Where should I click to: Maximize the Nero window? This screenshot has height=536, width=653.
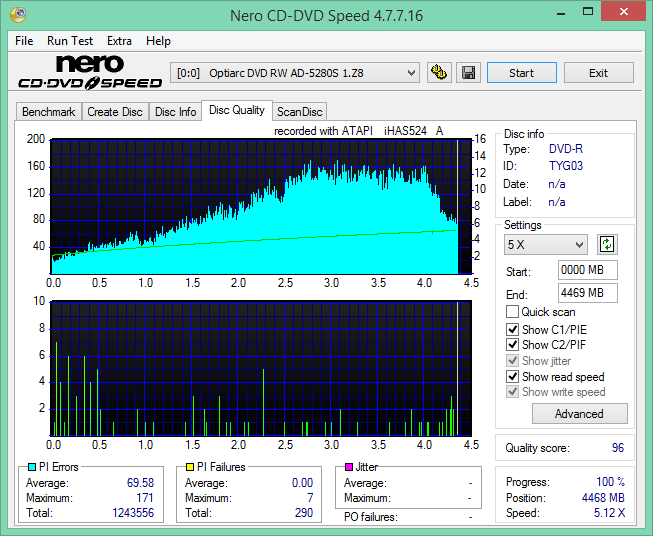tap(588, 12)
